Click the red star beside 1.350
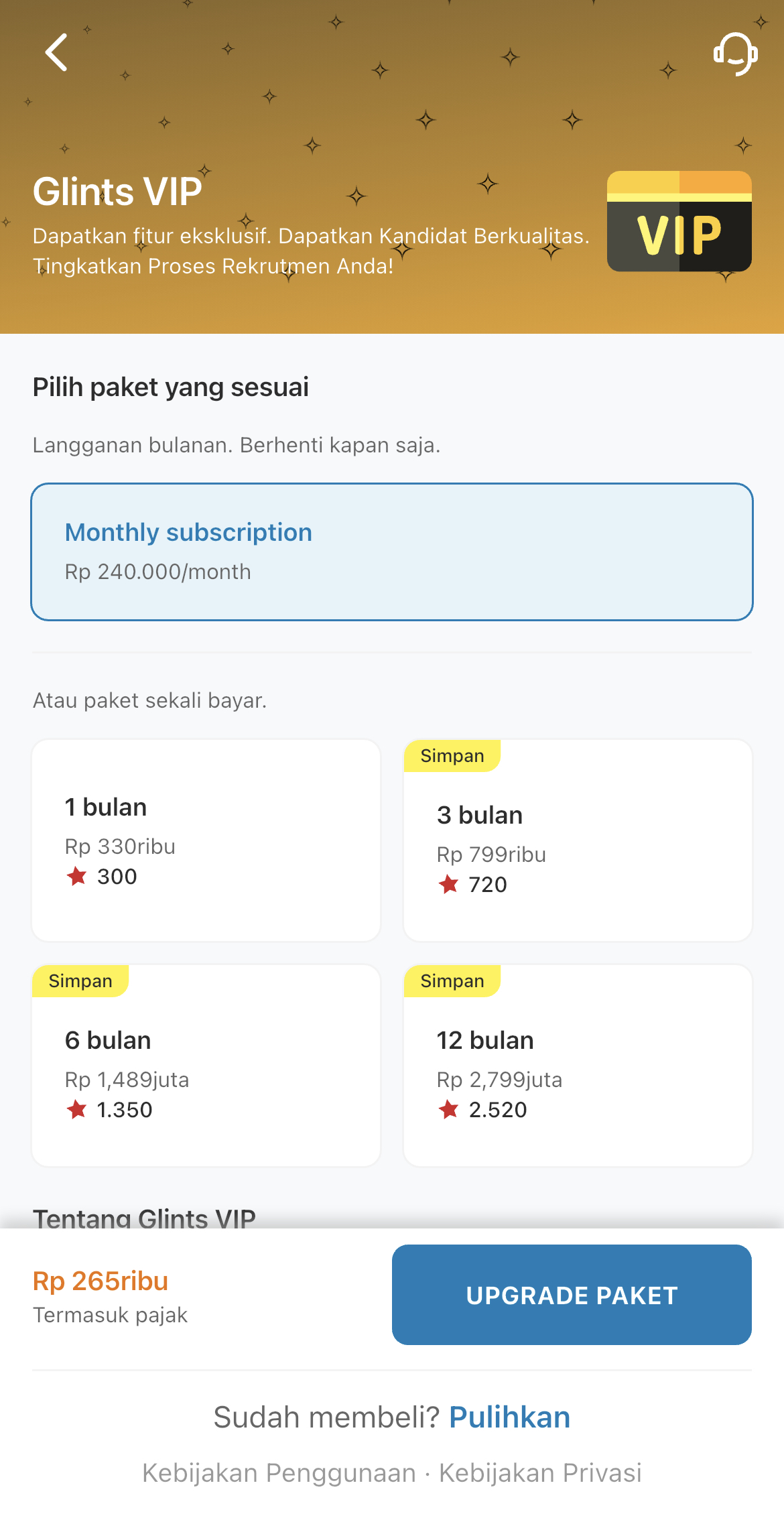The width and height of the screenshot is (784, 1522). pyautogui.click(x=76, y=1109)
